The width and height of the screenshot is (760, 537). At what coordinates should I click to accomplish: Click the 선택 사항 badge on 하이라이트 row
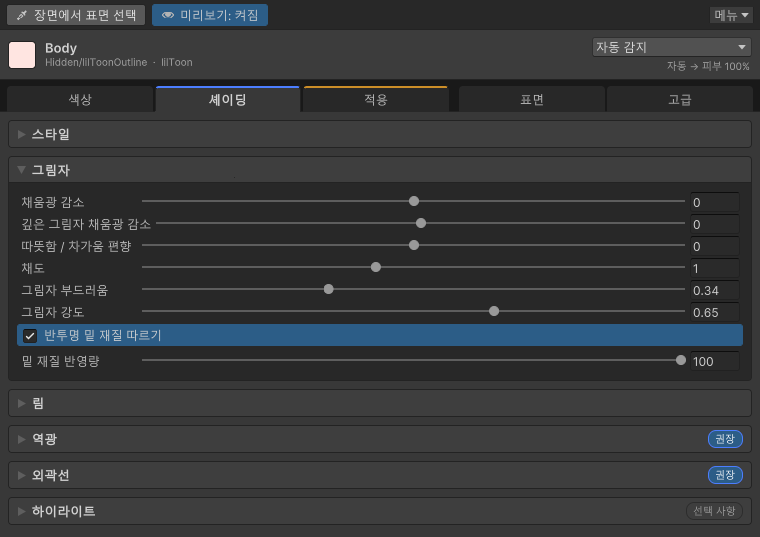click(714, 511)
